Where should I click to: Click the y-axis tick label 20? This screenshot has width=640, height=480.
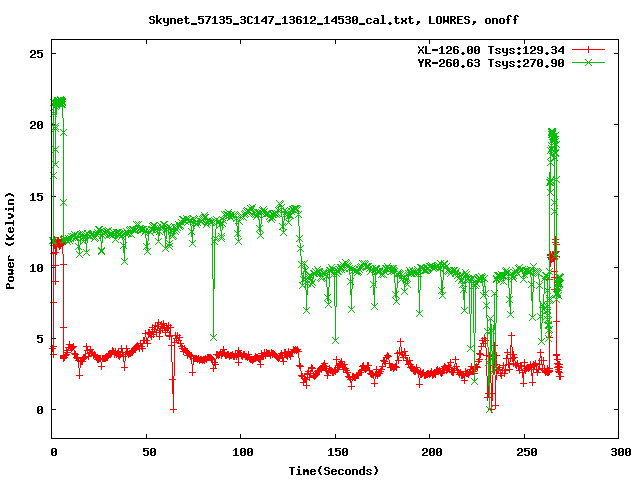[36, 125]
